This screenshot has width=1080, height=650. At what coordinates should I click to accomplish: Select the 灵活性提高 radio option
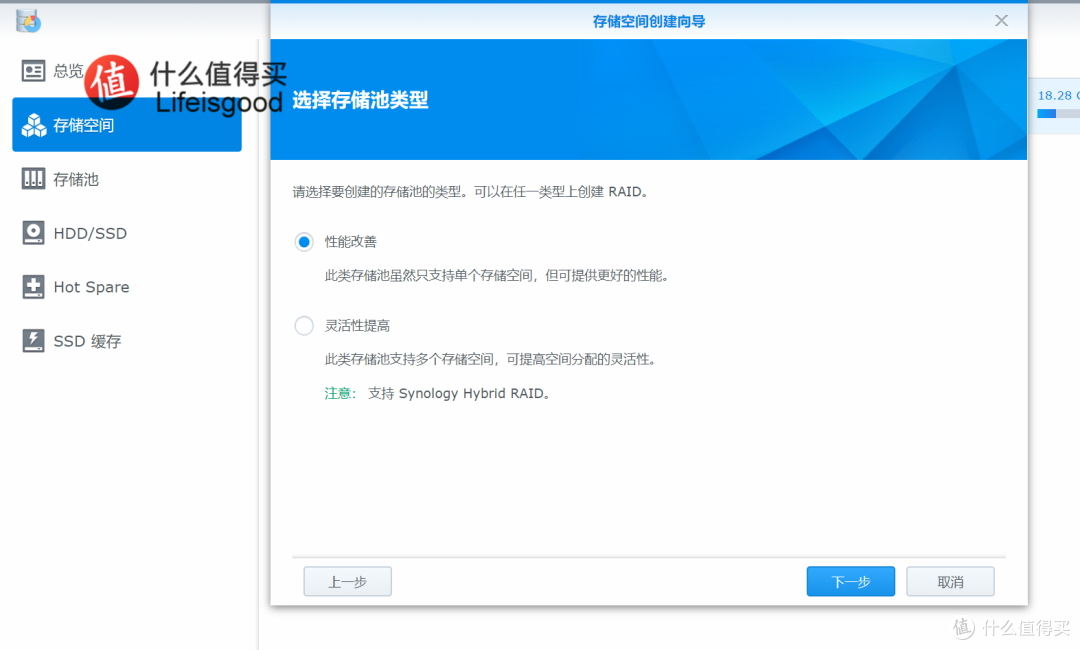click(x=304, y=325)
